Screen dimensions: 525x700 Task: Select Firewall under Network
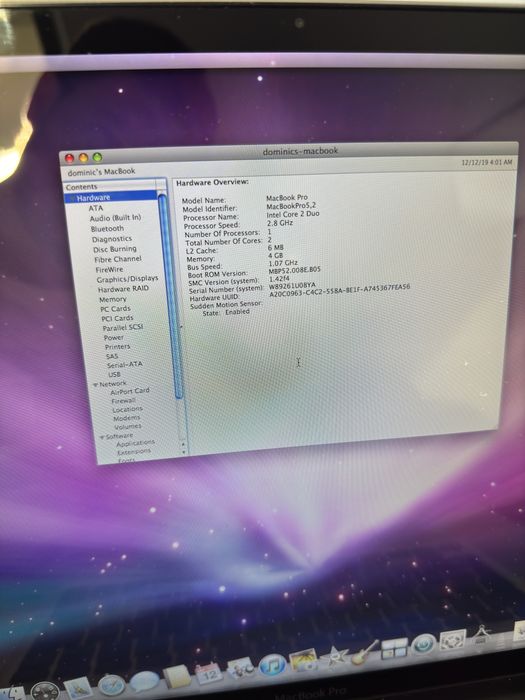click(124, 400)
